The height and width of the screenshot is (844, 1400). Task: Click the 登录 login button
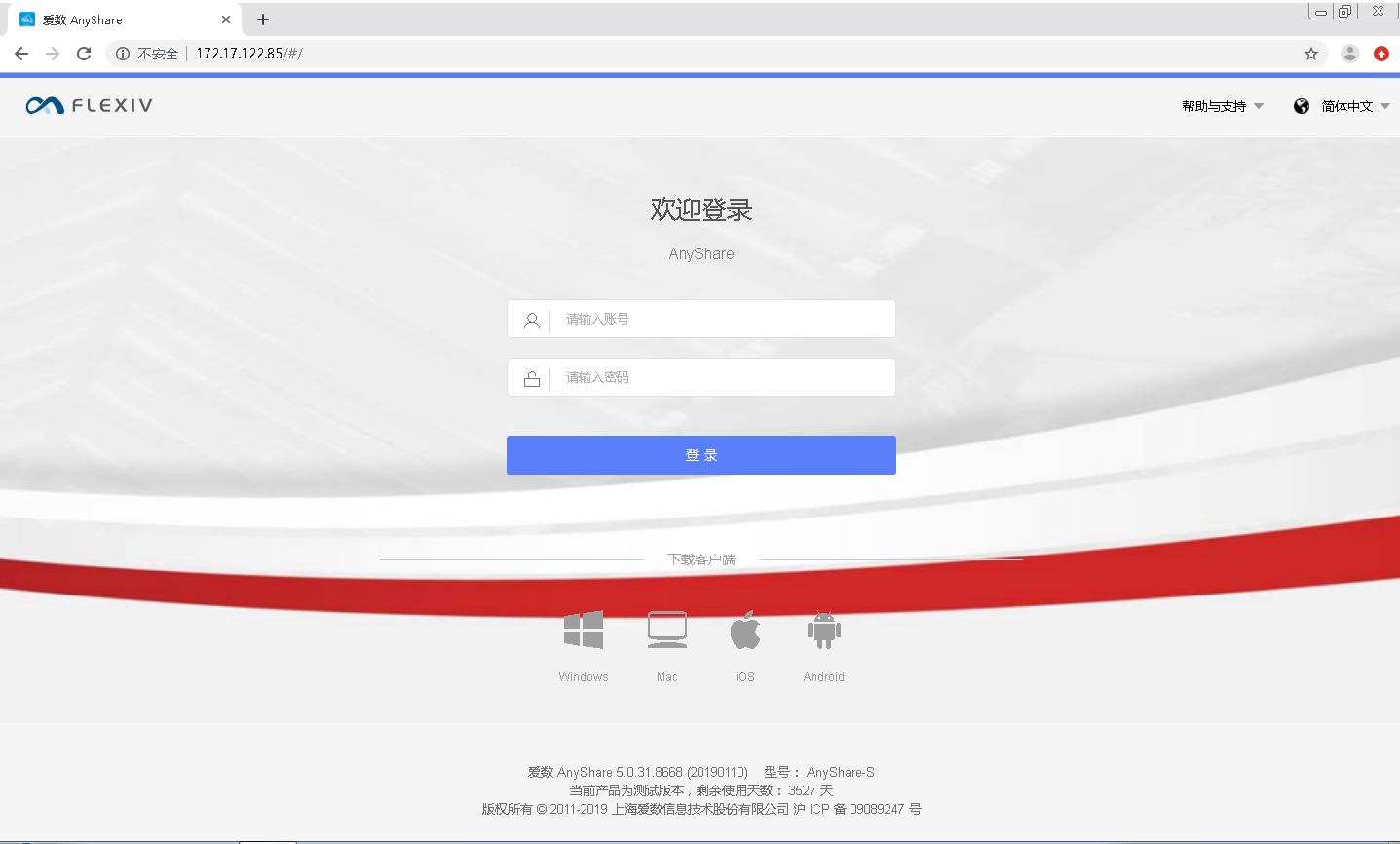point(701,455)
